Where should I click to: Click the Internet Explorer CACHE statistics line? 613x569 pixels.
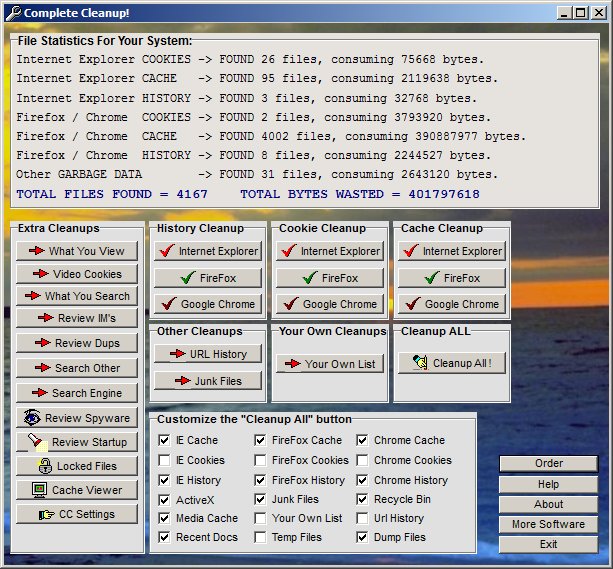(257, 79)
